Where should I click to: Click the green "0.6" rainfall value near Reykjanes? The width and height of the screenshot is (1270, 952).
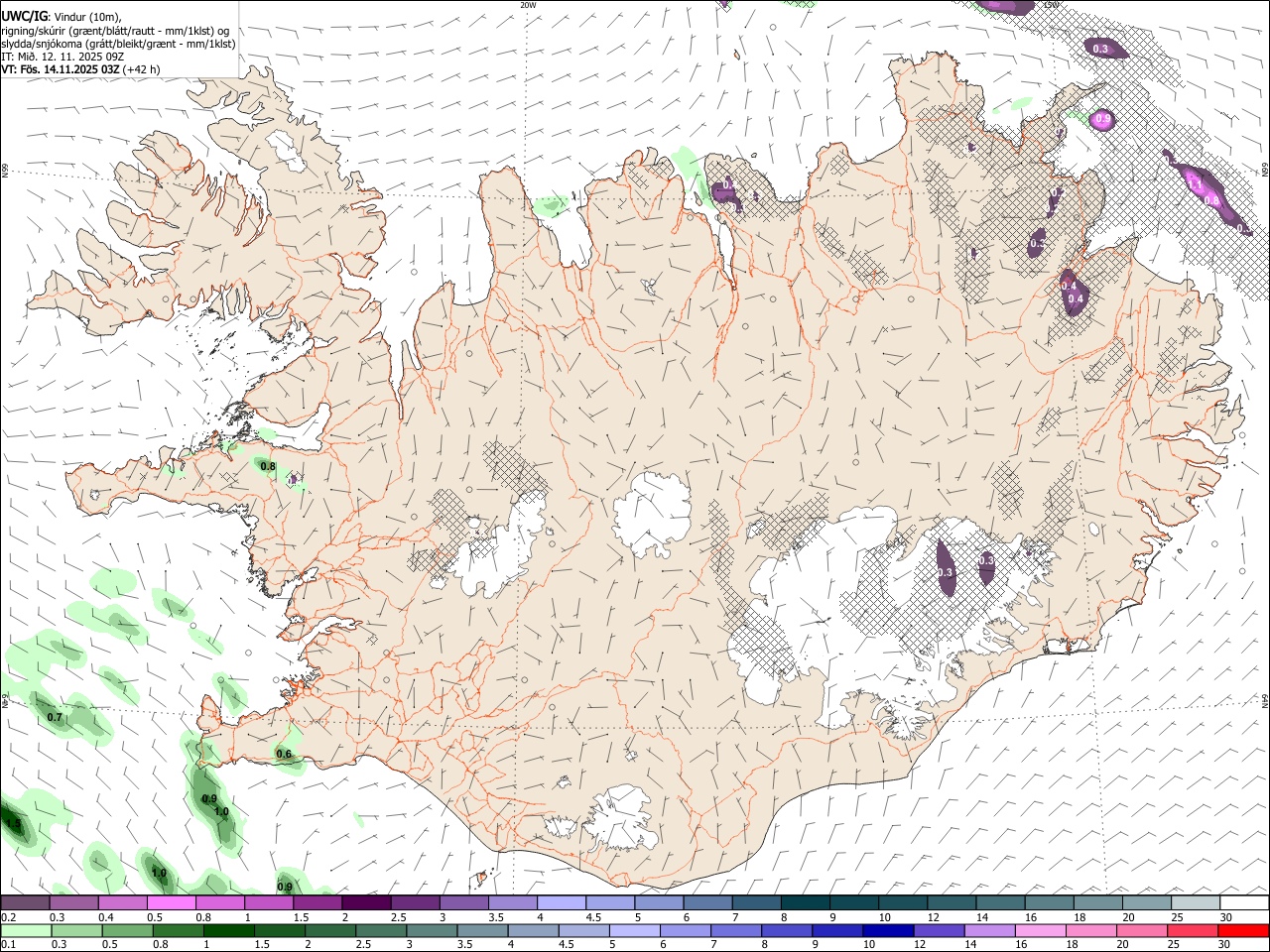(x=284, y=755)
